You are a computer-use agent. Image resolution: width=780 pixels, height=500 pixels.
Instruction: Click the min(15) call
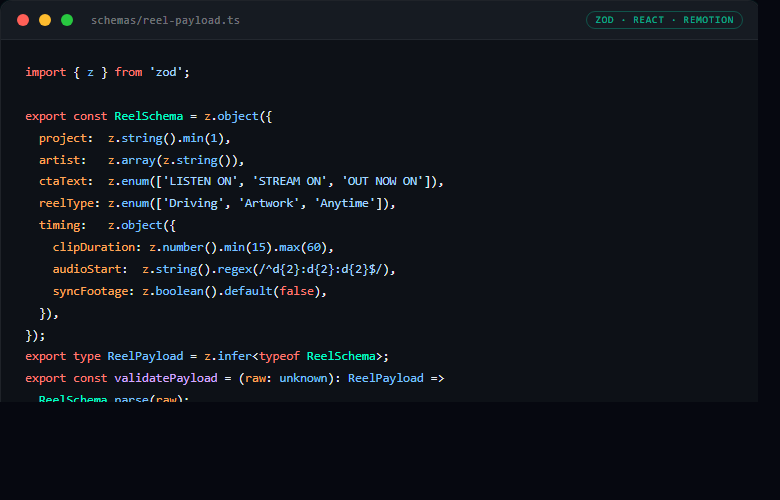248,247
